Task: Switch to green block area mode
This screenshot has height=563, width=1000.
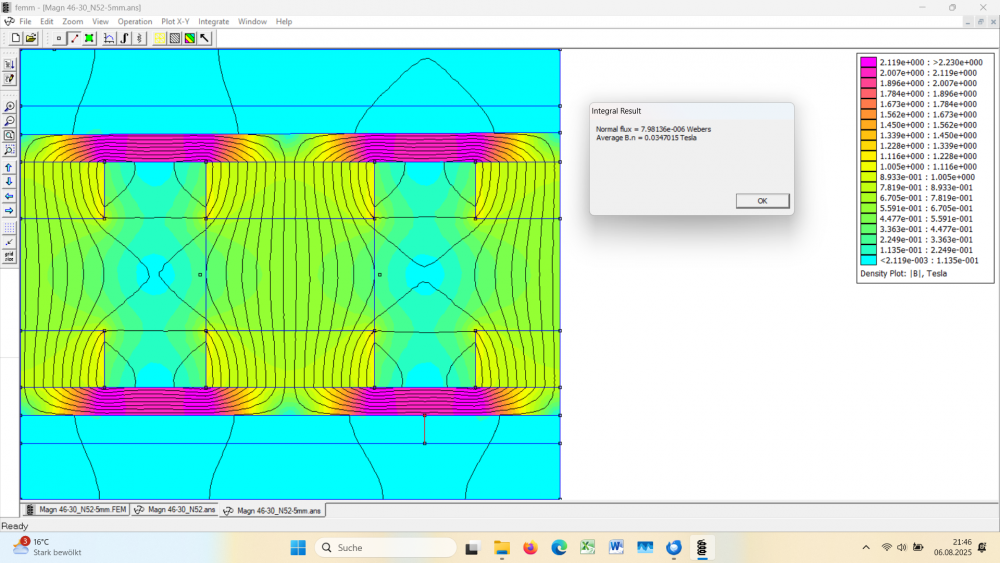Action: coord(89,38)
